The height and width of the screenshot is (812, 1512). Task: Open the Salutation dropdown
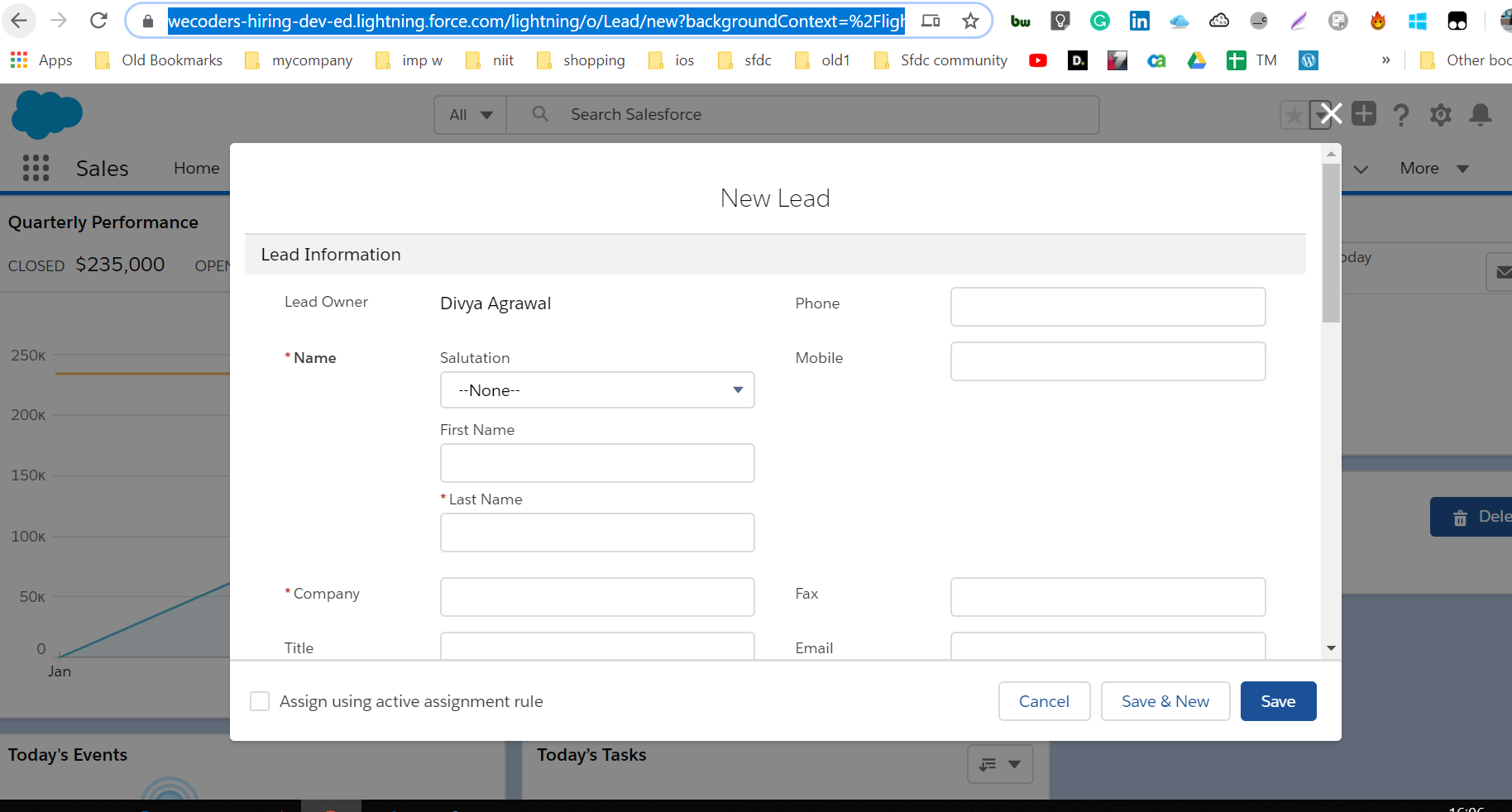click(596, 390)
